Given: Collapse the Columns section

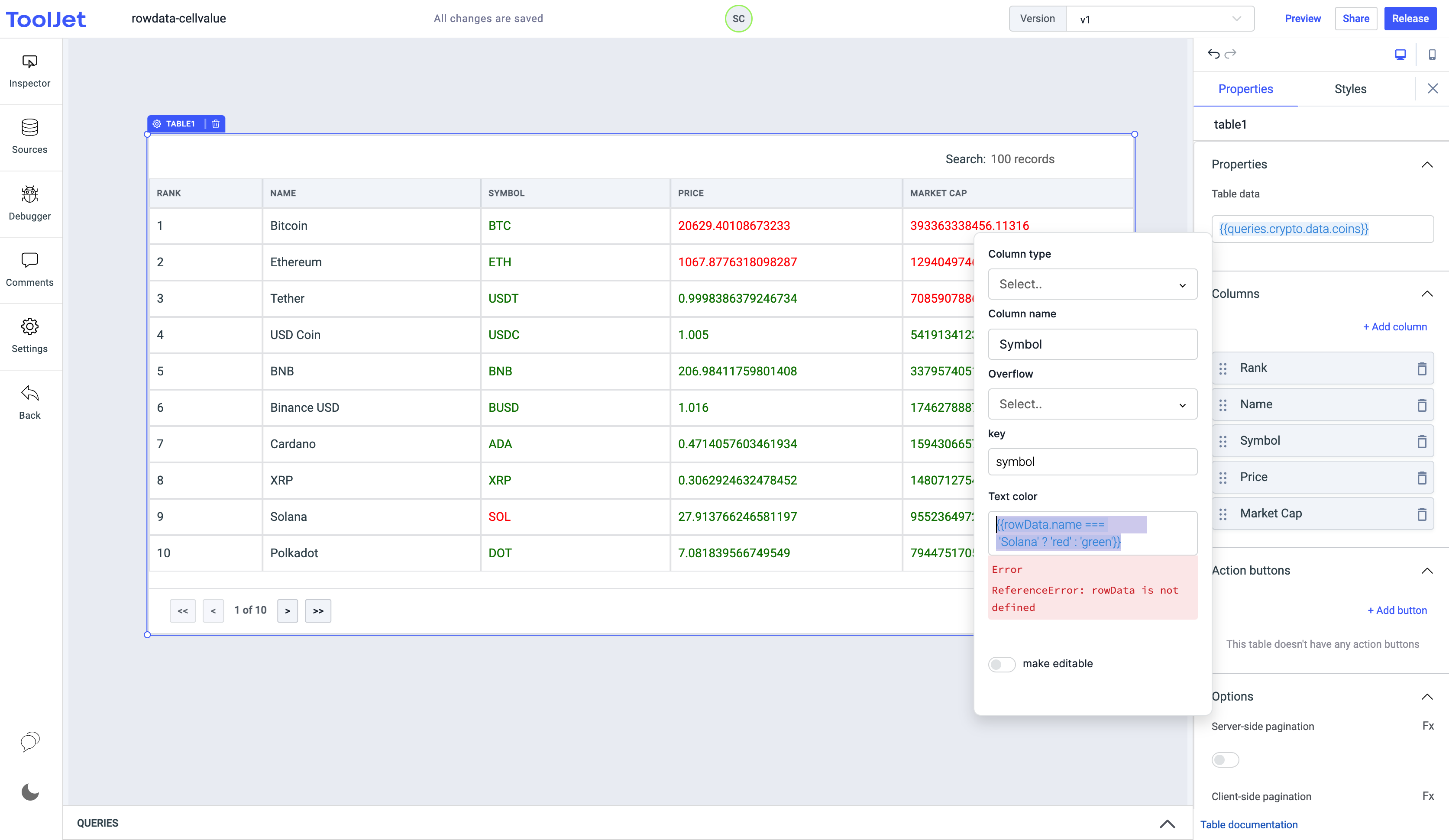Looking at the screenshot, I should click(1426, 294).
